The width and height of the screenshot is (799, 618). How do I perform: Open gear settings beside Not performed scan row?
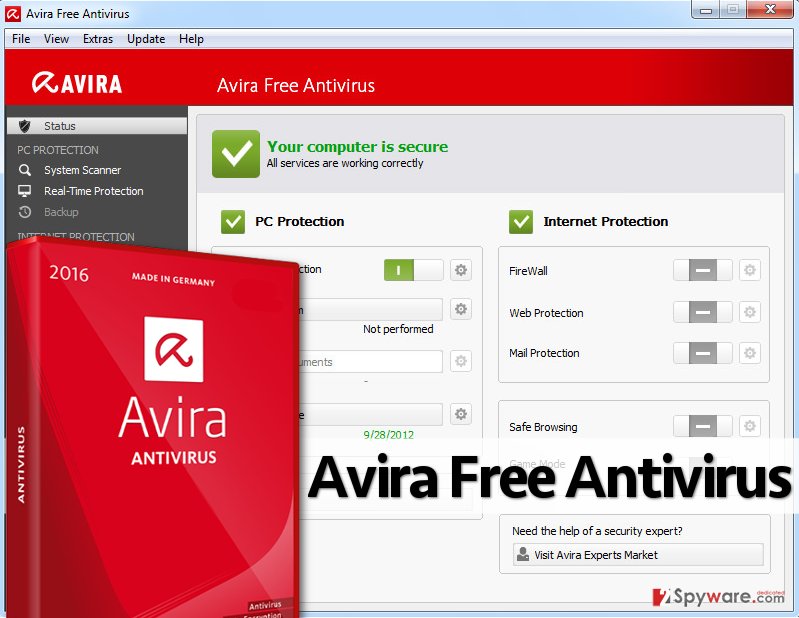461,309
